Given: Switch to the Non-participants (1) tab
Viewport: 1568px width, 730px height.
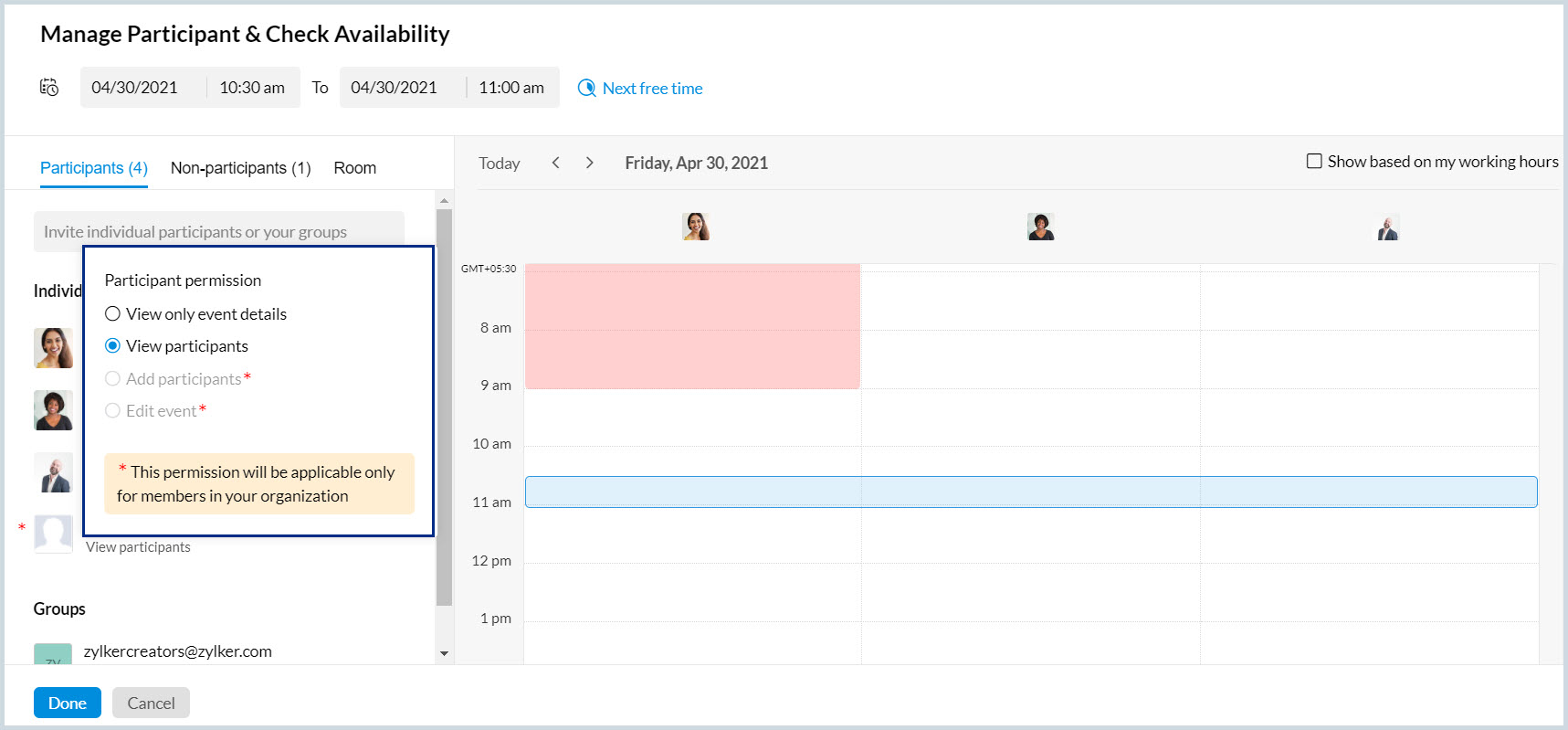Looking at the screenshot, I should [x=240, y=168].
